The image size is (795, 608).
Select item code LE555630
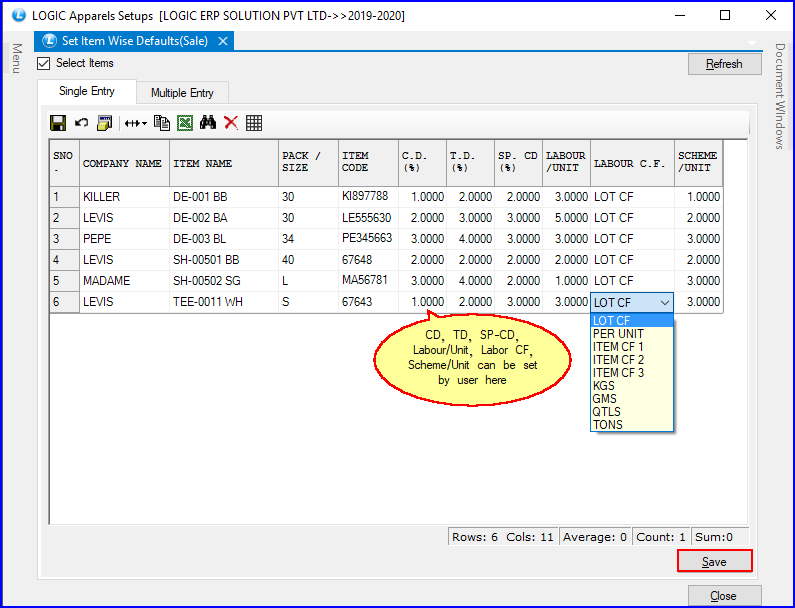pyautogui.click(x=368, y=218)
